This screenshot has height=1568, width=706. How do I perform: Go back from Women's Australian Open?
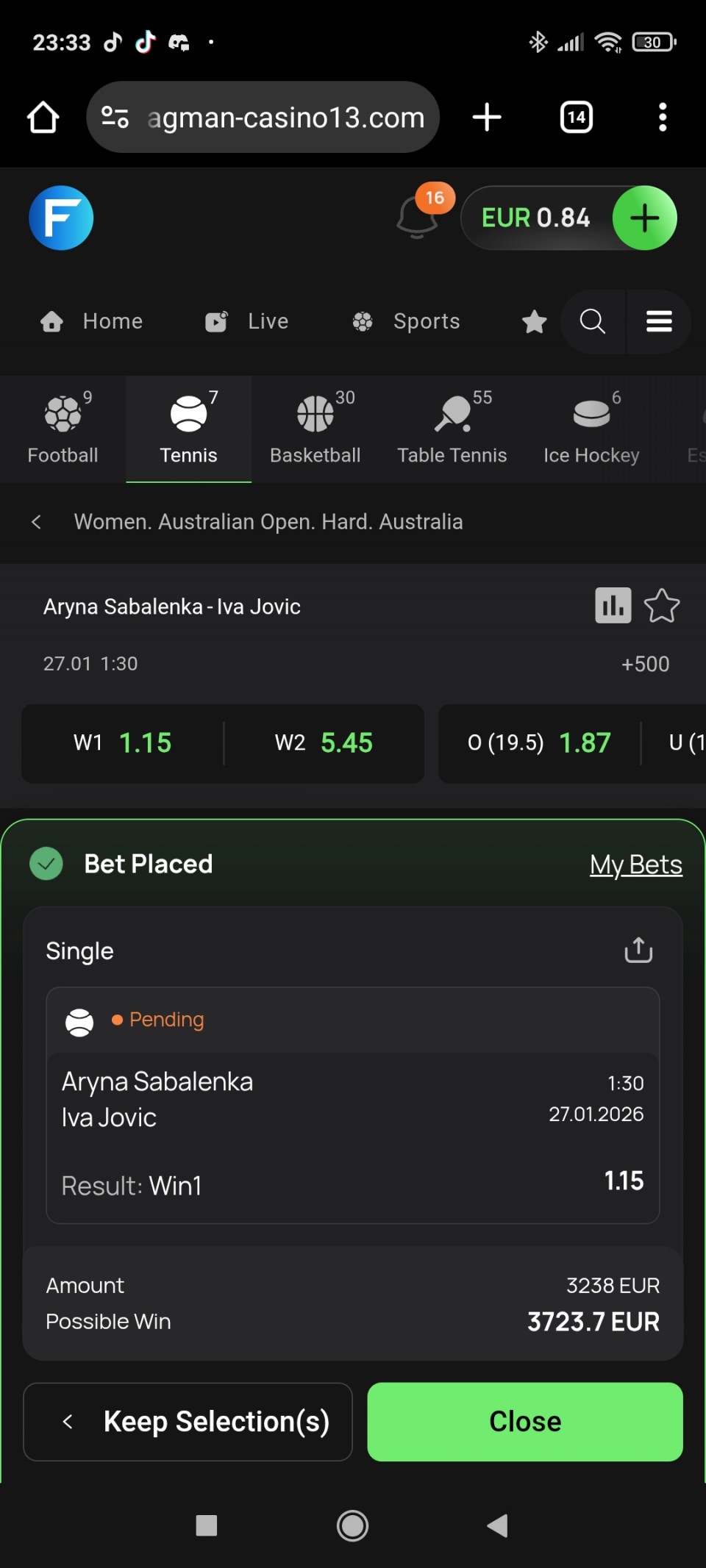pyautogui.click(x=37, y=522)
